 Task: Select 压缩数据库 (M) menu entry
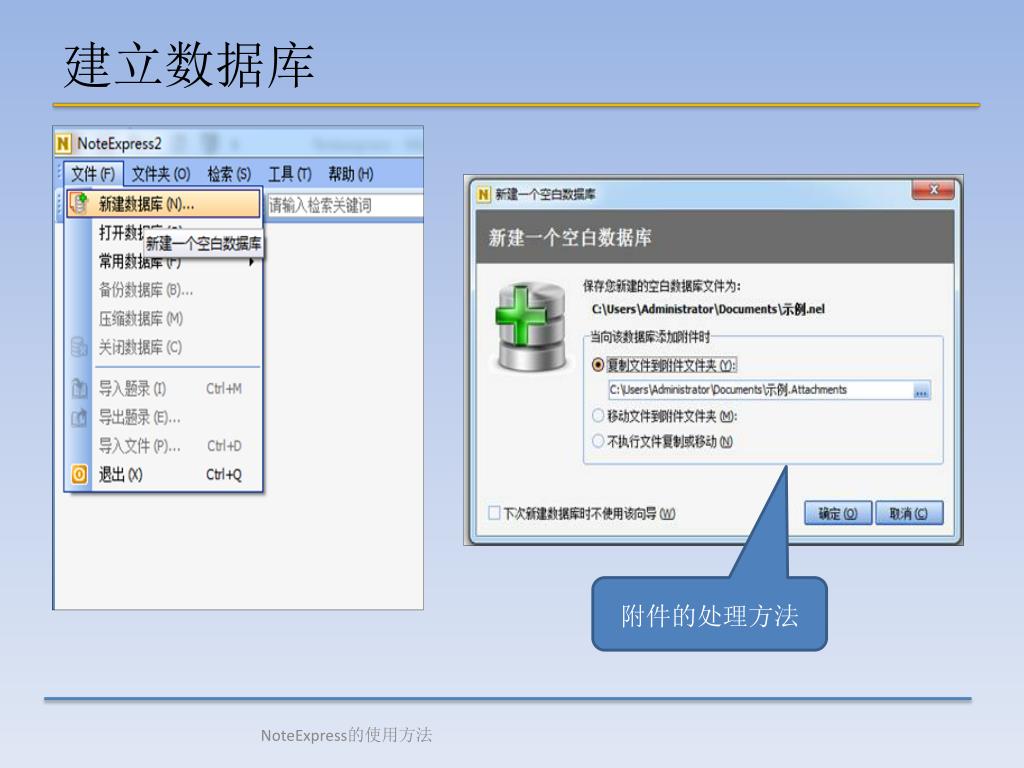164,318
